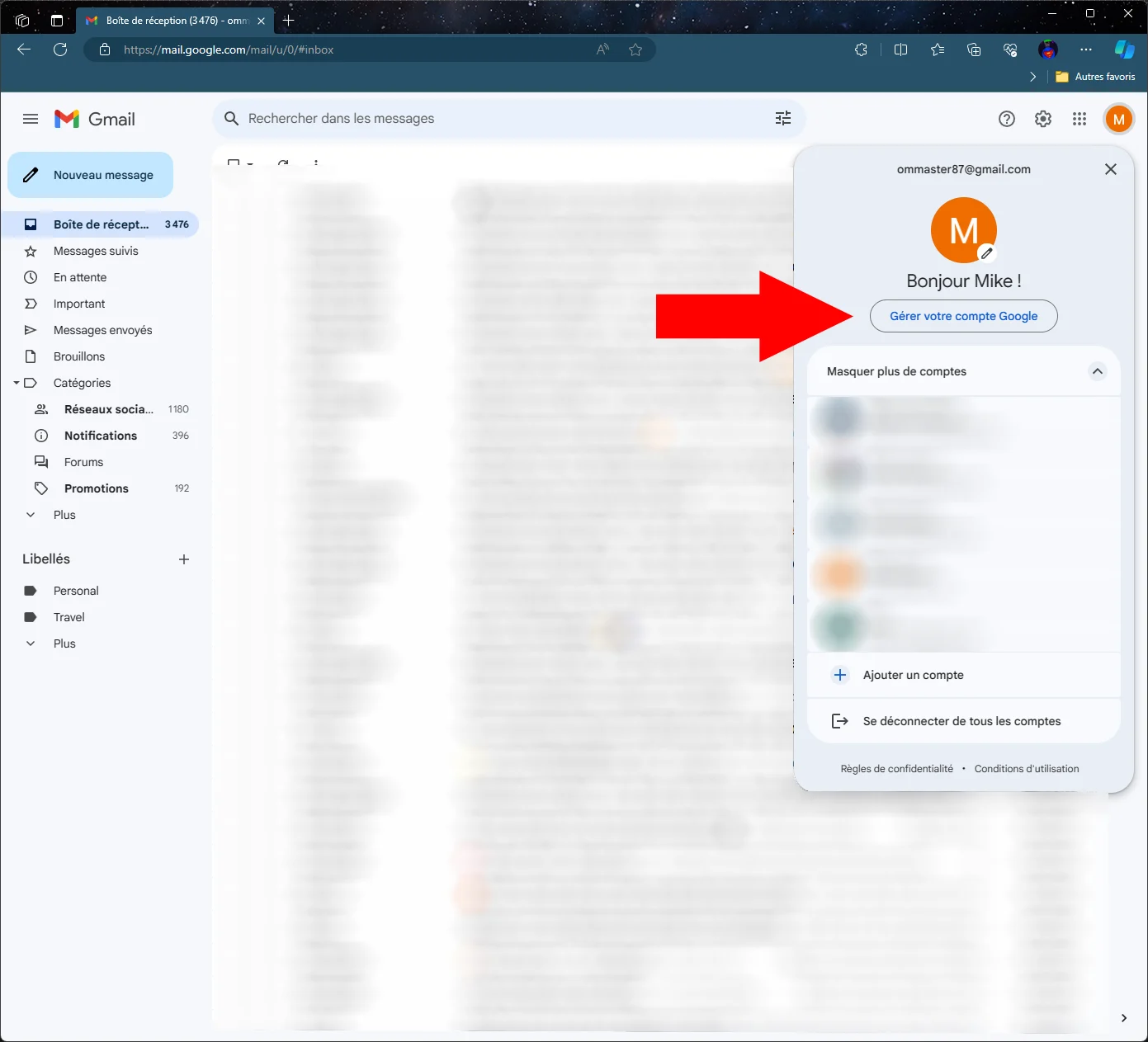Show the side panel chevron at the bottom right
This screenshot has height=1042, width=1148.
[x=1124, y=1018]
